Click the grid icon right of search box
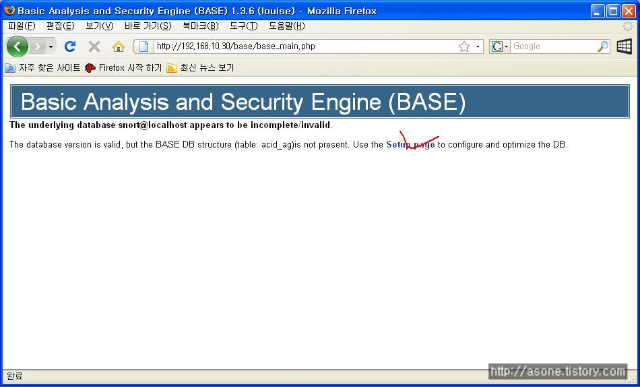This screenshot has height=387, width=640. 624,47
